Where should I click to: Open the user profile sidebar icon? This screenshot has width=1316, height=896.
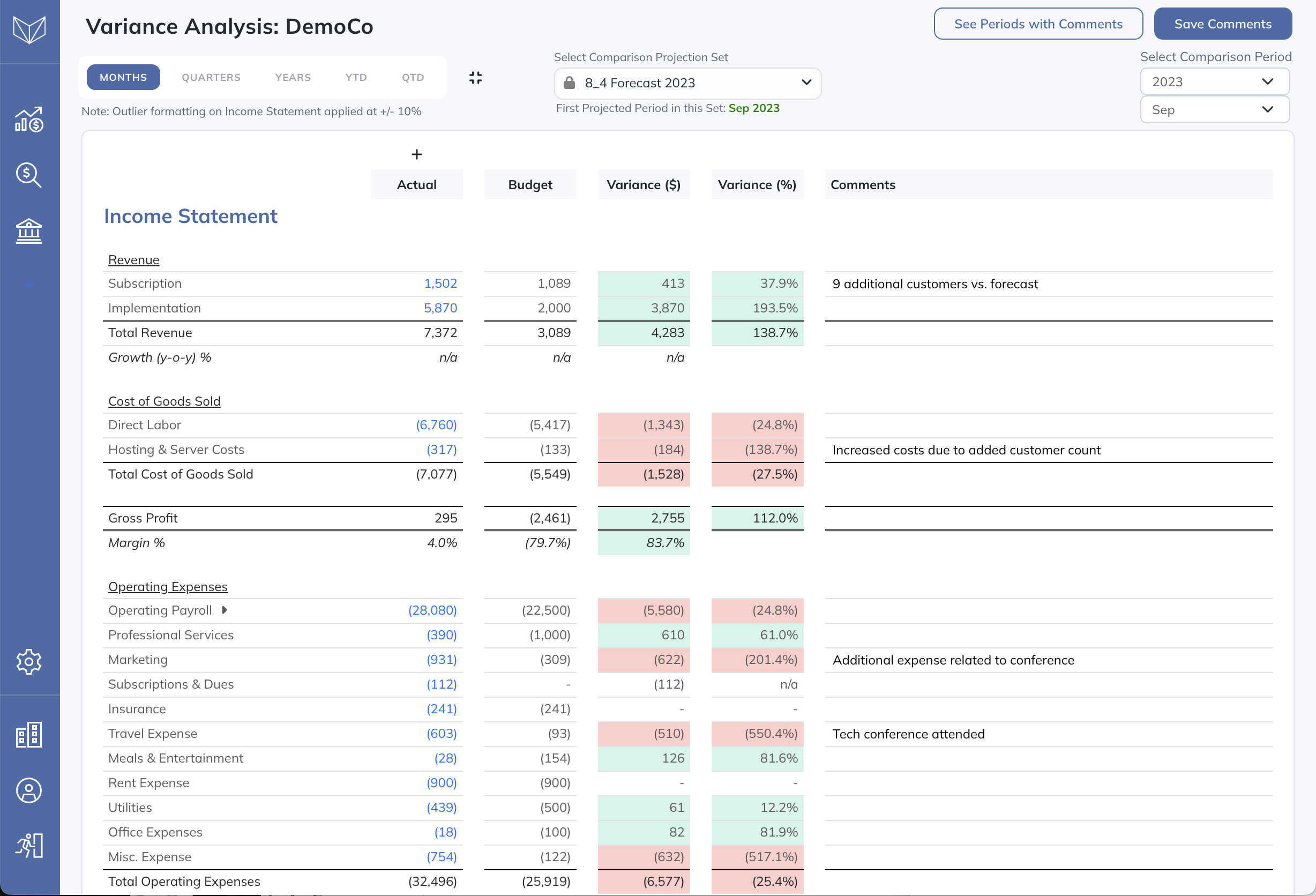click(29, 790)
